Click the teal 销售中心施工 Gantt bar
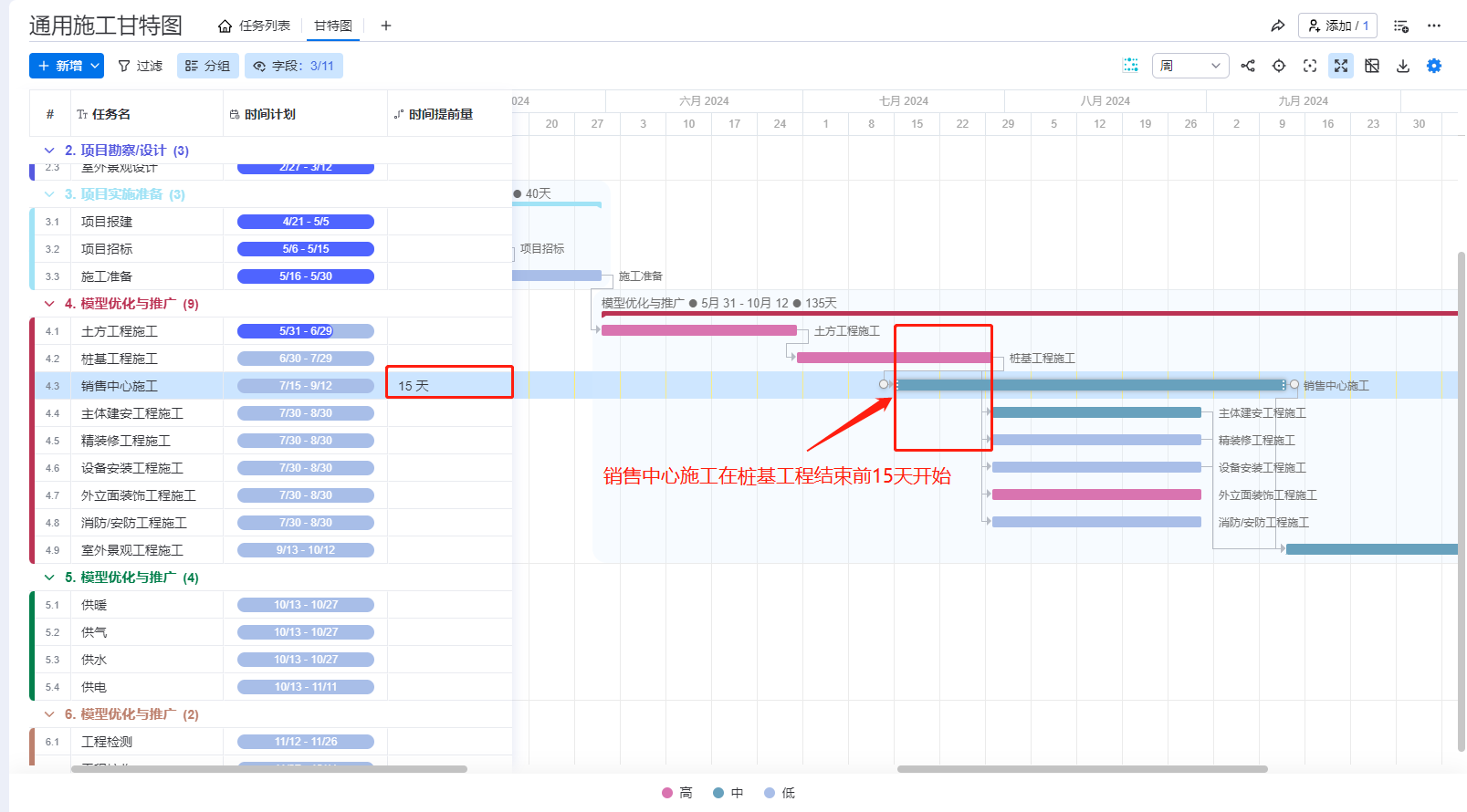Screen dimensions: 1467x812 1090,385
